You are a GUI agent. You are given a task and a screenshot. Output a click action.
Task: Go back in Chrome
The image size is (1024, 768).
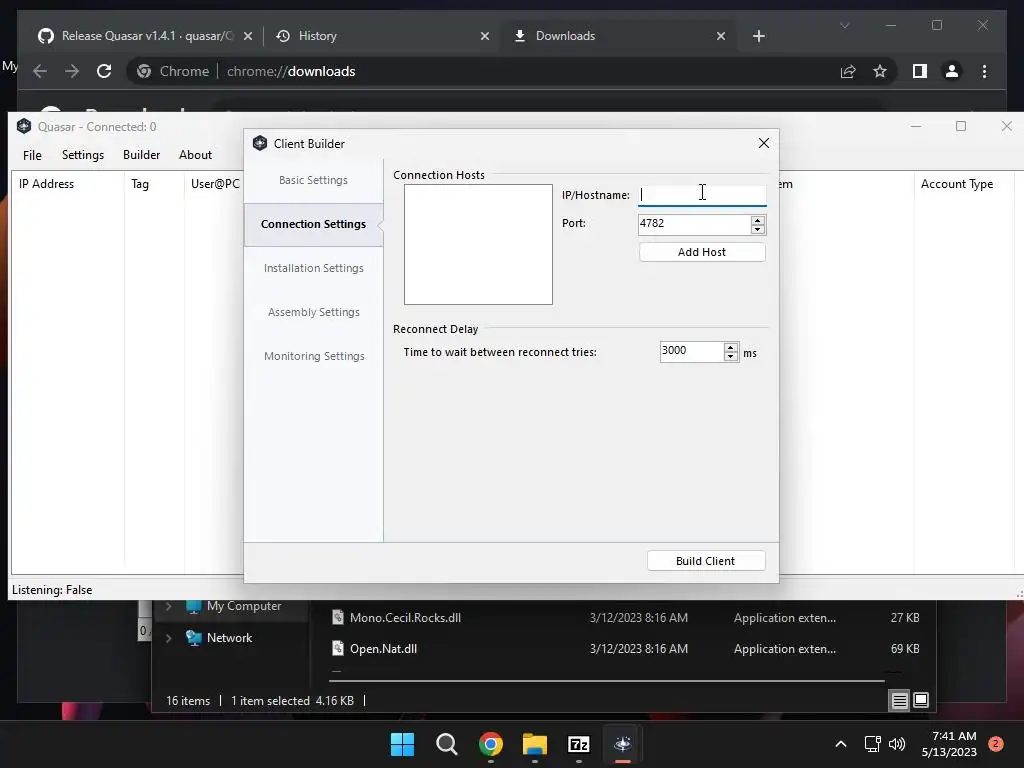pyautogui.click(x=40, y=71)
